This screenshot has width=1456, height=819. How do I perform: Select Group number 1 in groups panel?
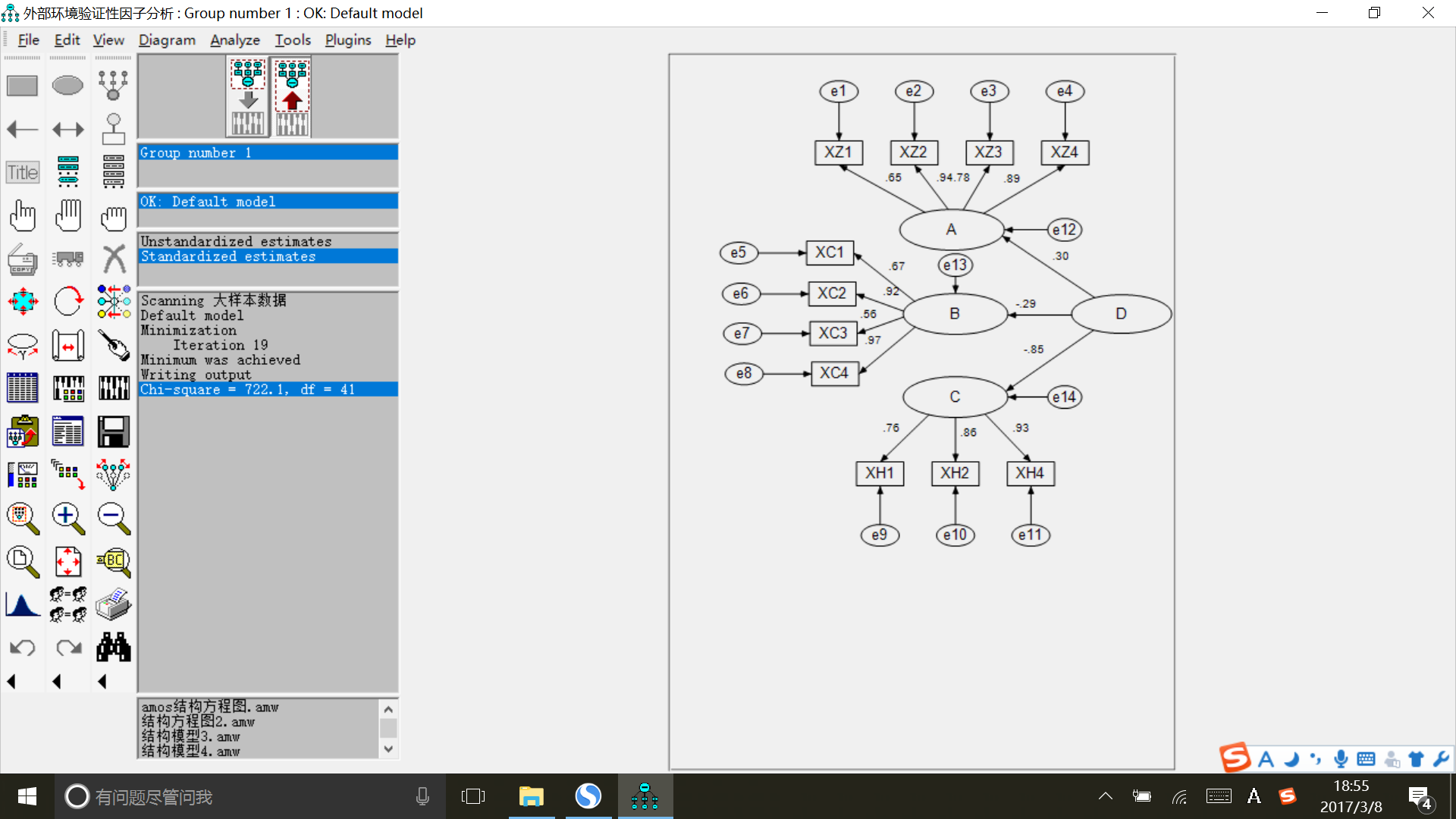195,152
